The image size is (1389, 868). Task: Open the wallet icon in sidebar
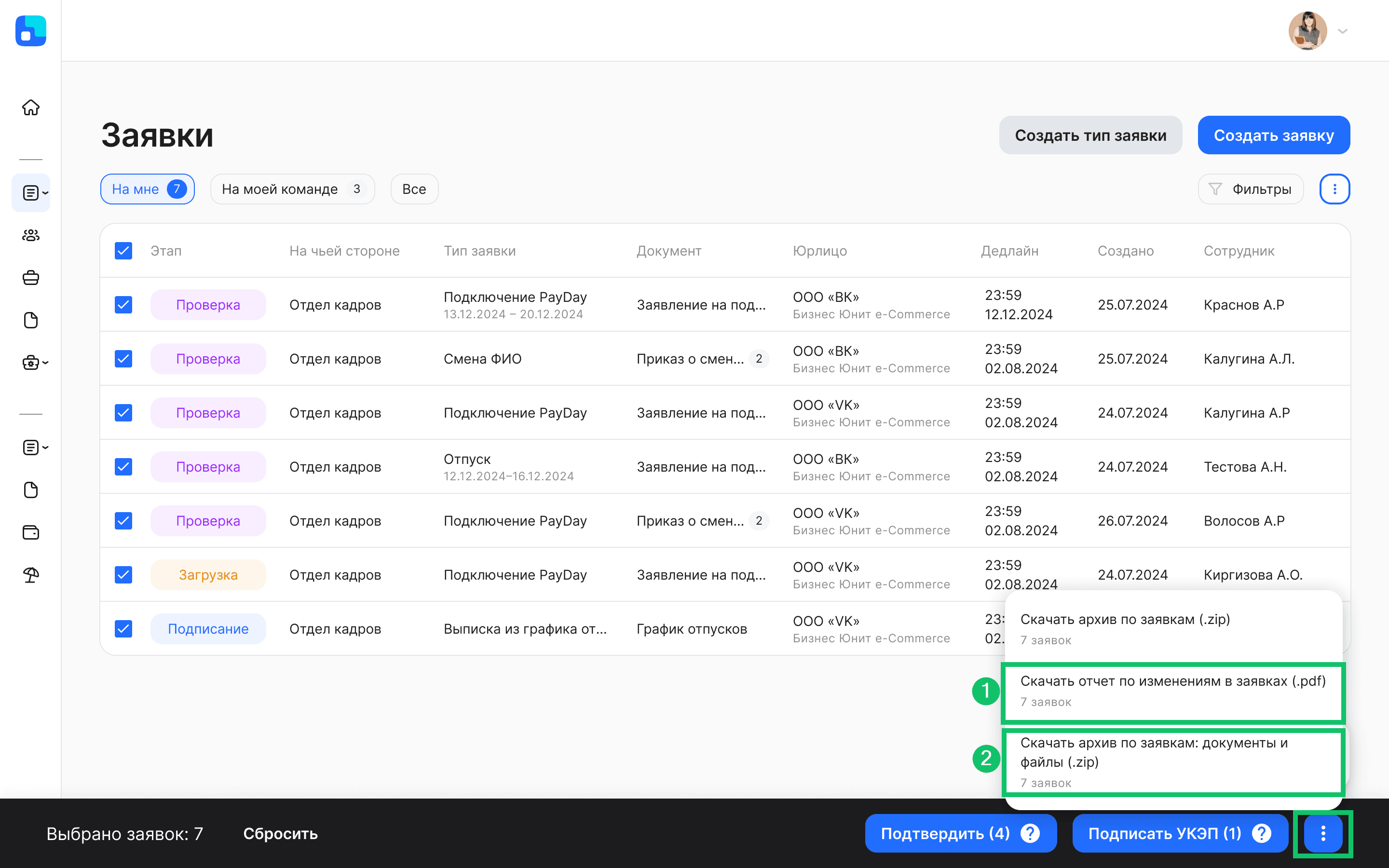30,532
